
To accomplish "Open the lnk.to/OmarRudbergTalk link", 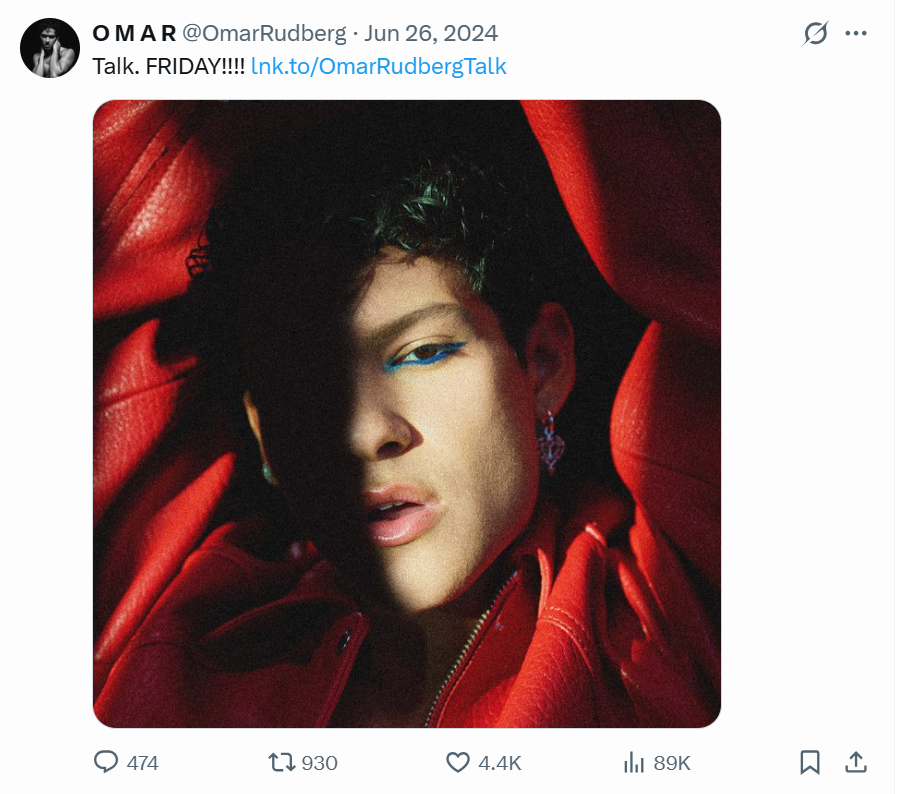I will click(x=379, y=67).
